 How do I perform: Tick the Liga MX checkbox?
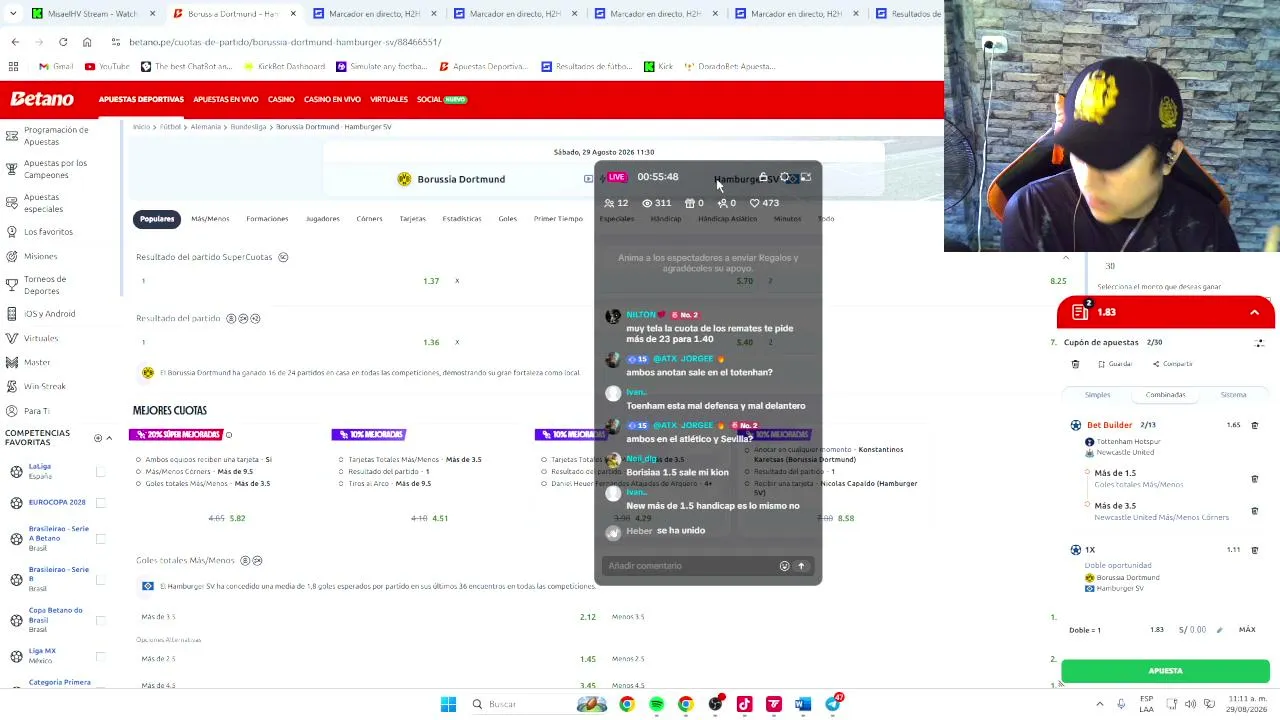pos(100,656)
